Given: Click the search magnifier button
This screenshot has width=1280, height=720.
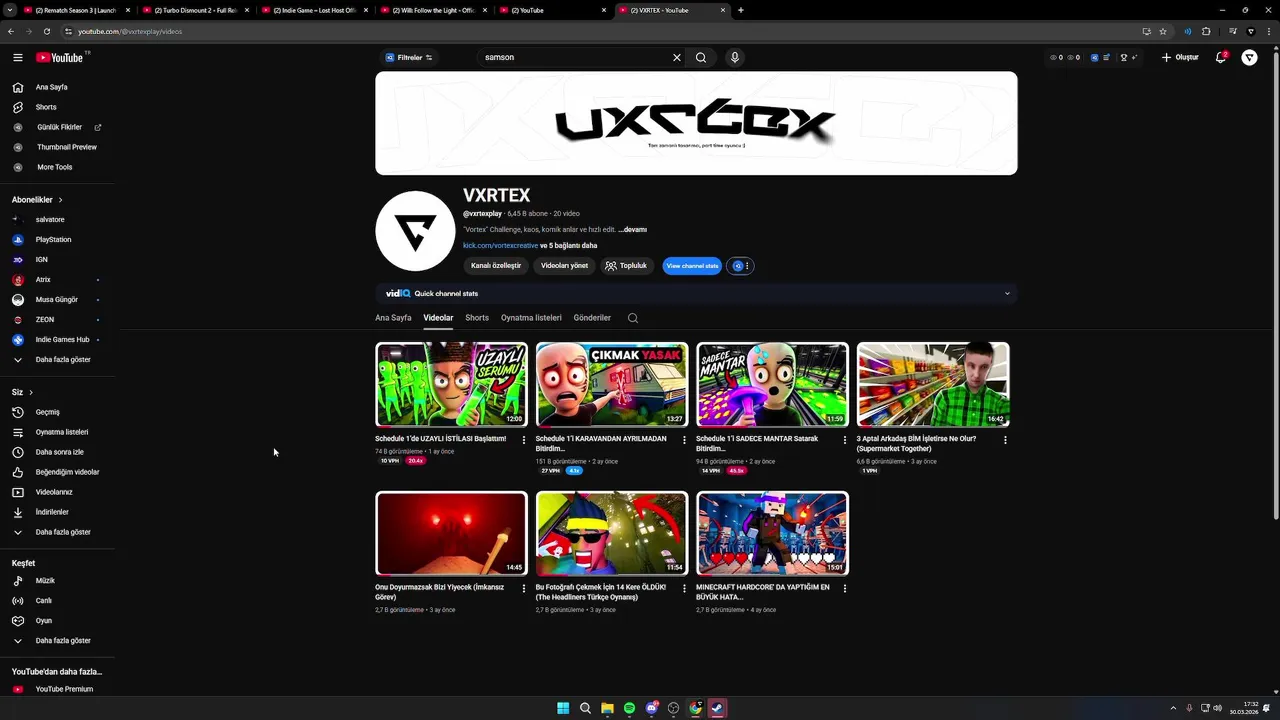Looking at the screenshot, I should [x=701, y=57].
